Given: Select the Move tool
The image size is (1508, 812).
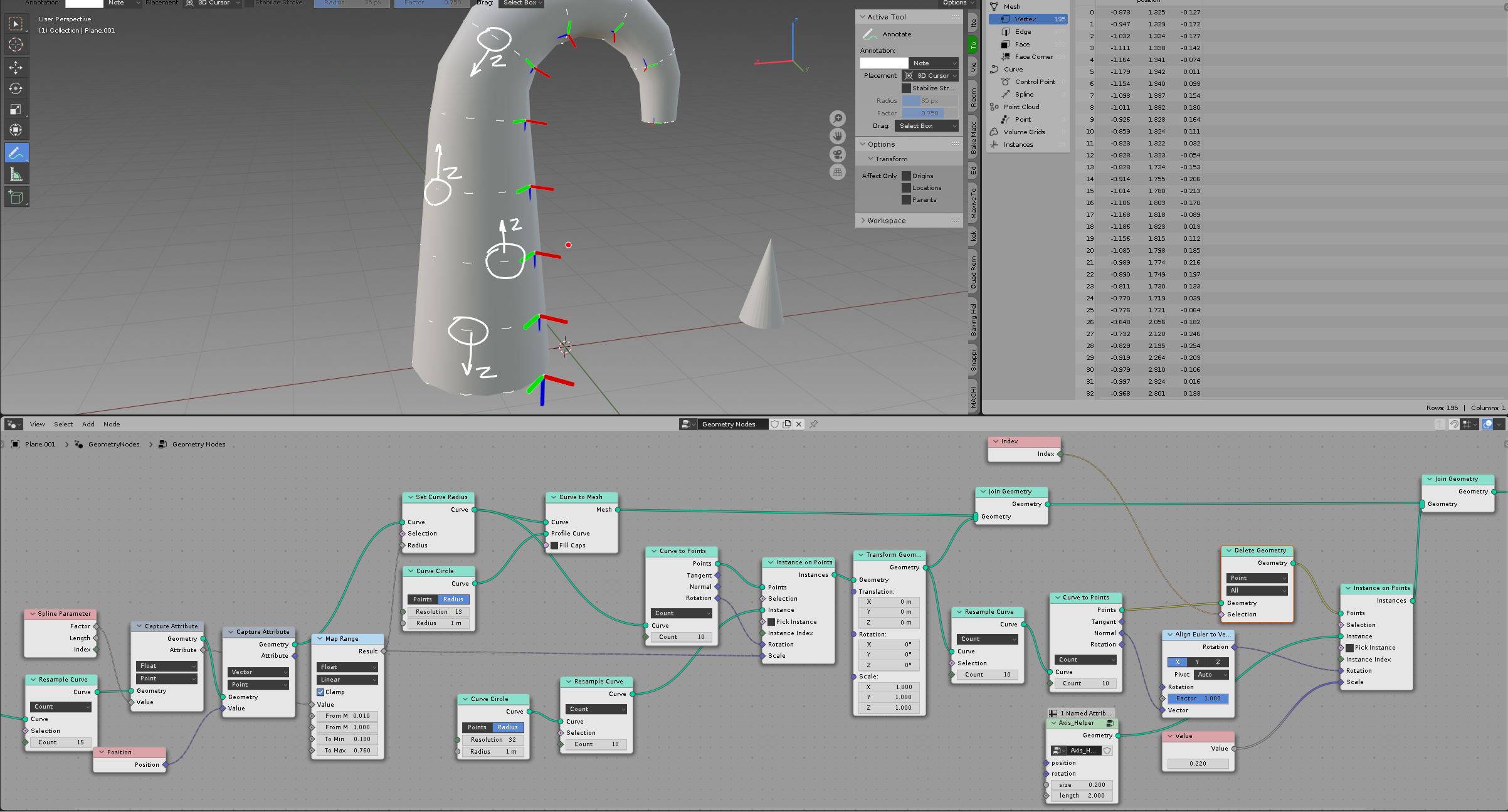Looking at the screenshot, I should [x=16, y=67].
